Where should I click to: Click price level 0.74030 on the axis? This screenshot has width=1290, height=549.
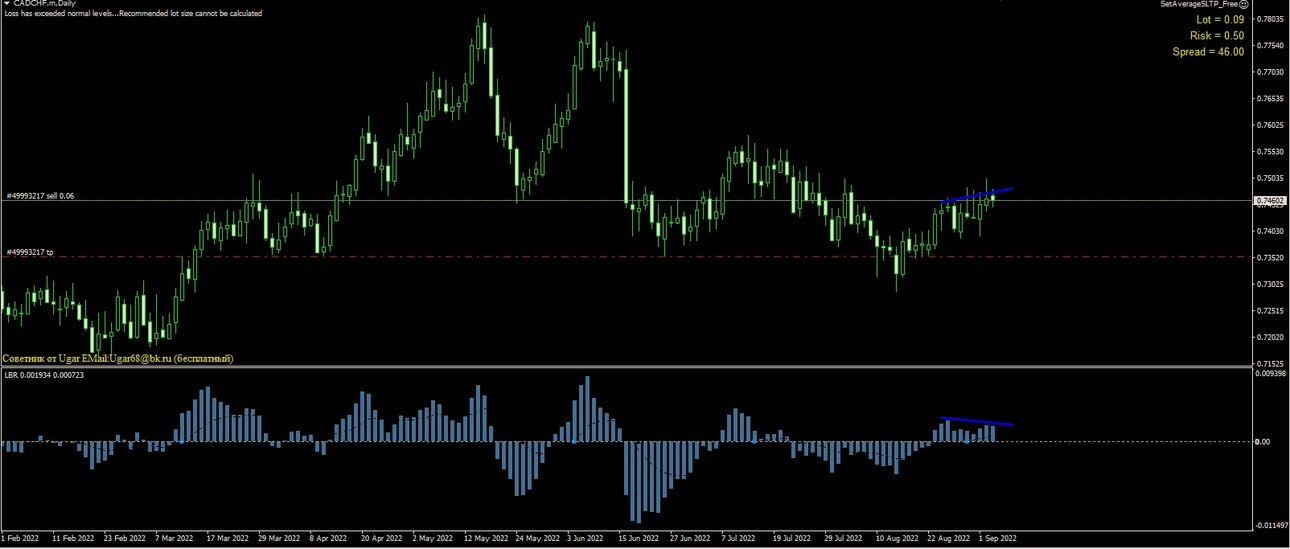pos(1271,231)
